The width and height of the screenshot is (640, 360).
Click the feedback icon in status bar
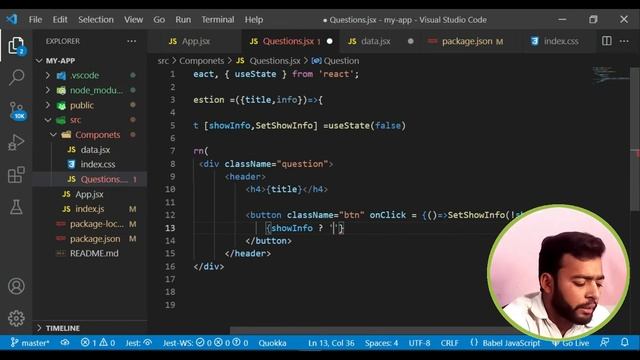(x=605, y=342)
